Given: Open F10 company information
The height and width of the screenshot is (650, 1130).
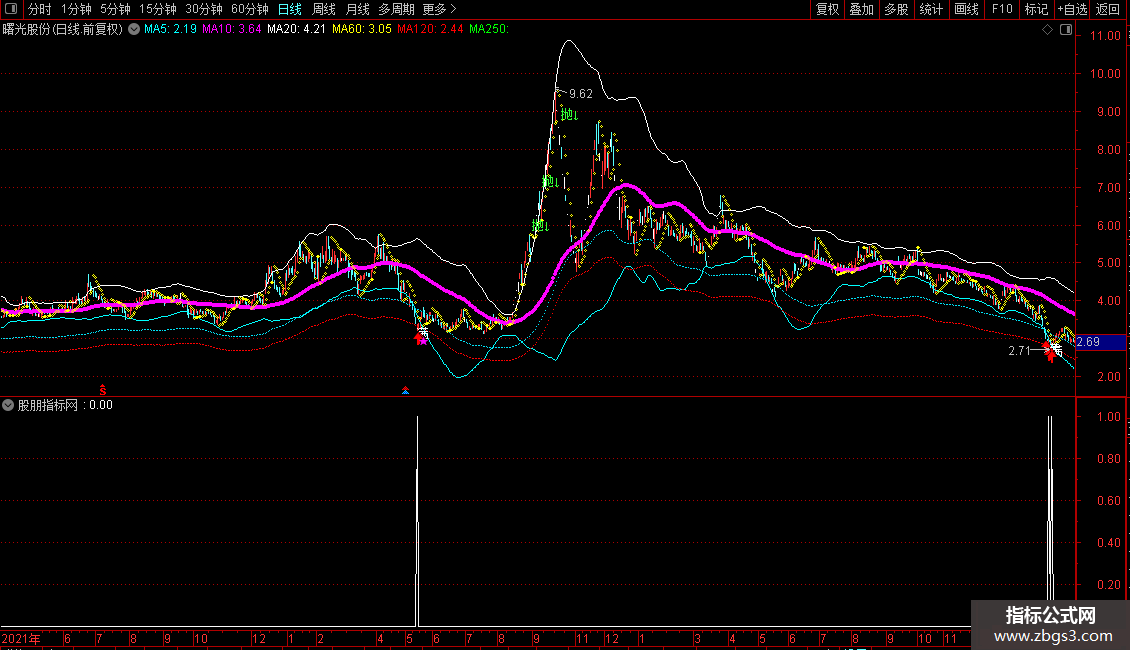Looking at the screenshot, I should point(1001,9).
